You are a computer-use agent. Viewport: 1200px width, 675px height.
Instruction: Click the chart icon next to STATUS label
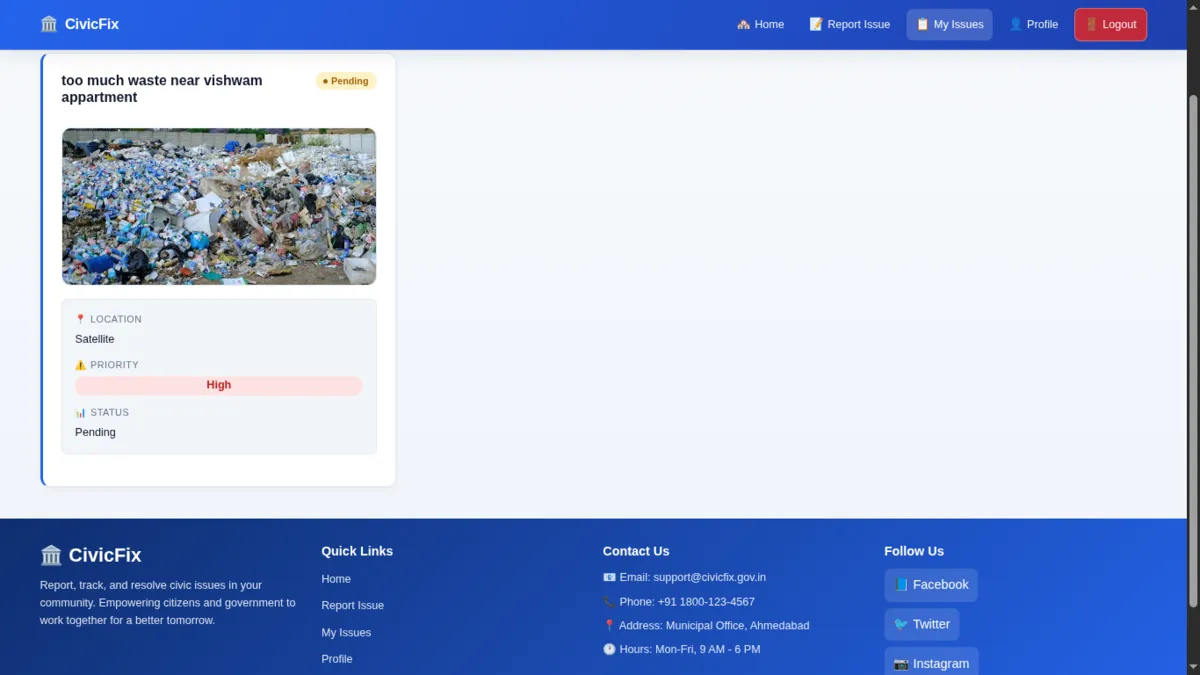click(81, 412)
